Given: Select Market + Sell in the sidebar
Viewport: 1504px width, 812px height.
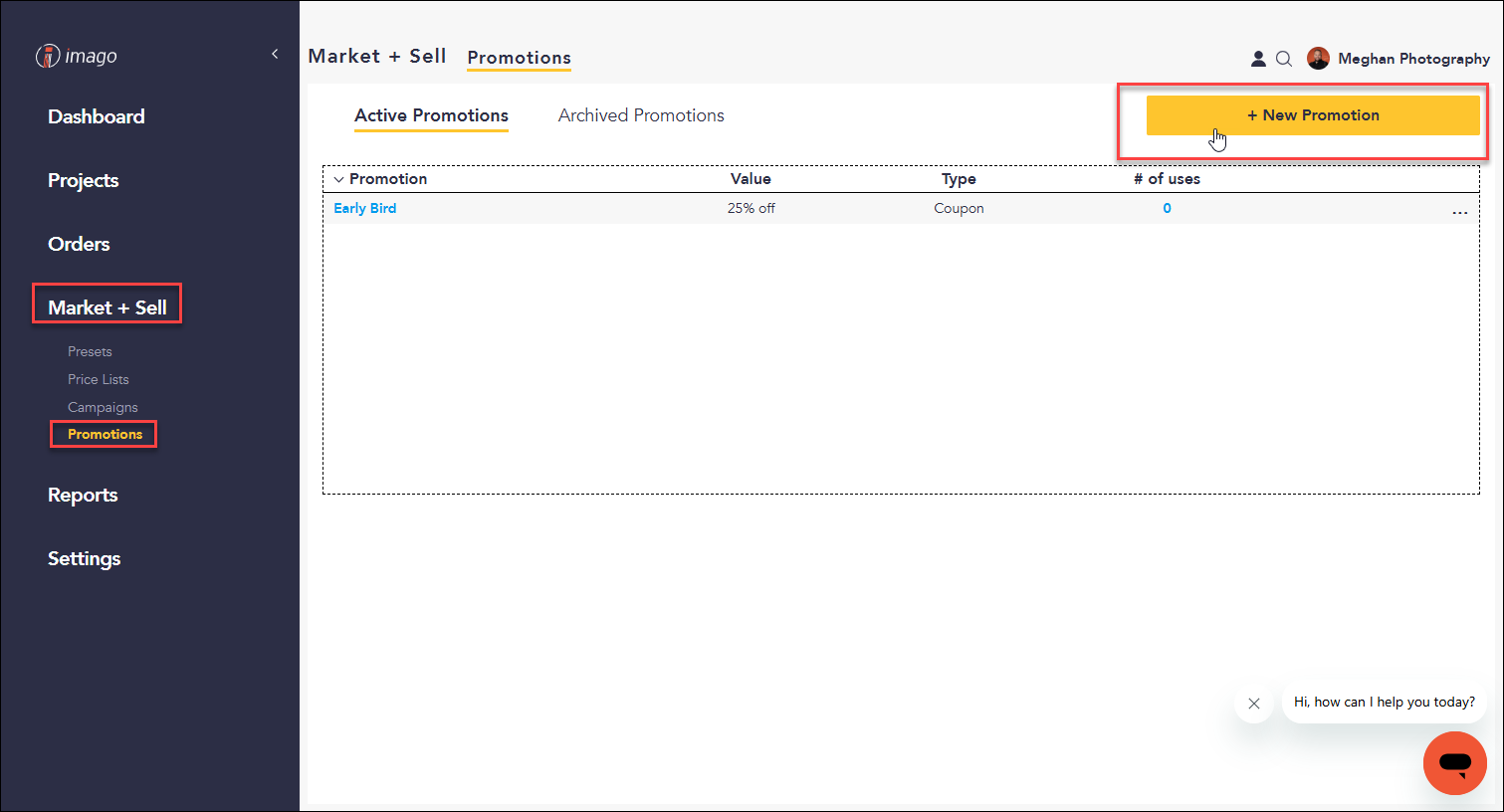Looking at the screenshot, I should coord(107,307).
